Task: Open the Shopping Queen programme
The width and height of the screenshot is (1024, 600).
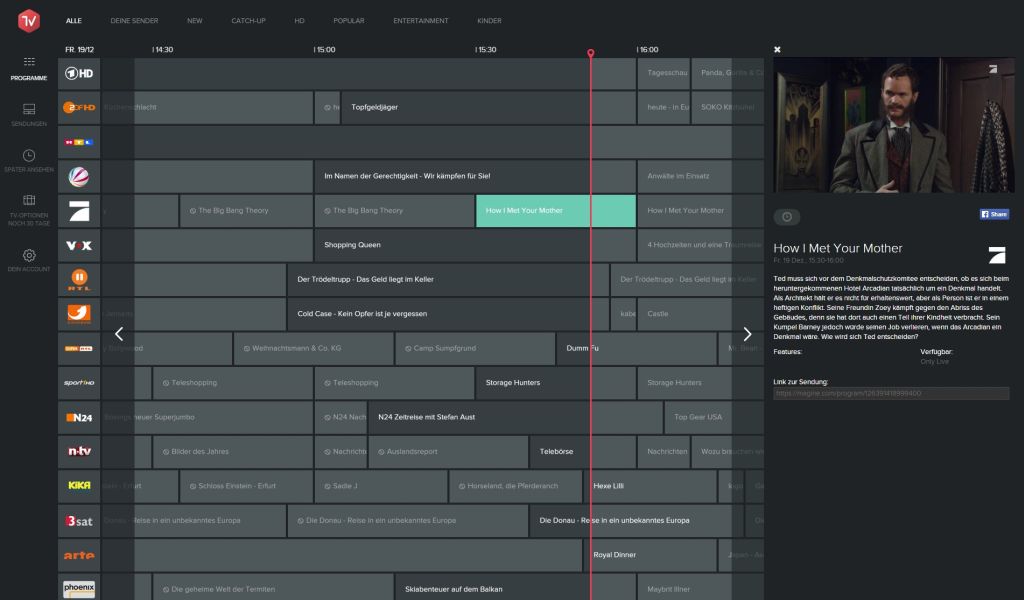Action: pos(475,245)
